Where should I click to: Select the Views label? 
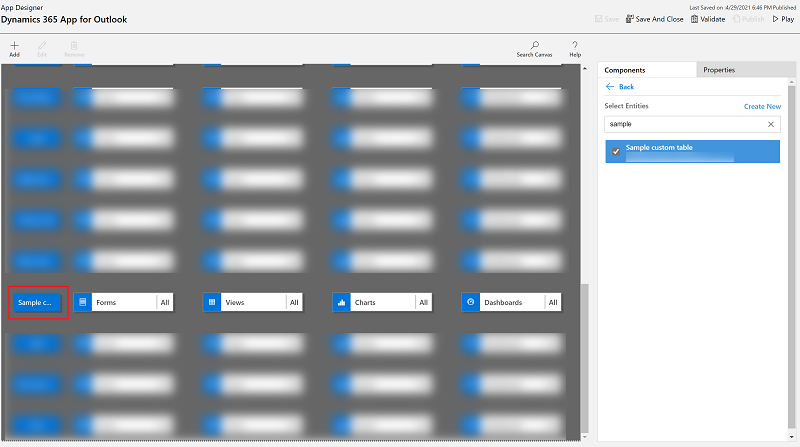coord(235,303)
